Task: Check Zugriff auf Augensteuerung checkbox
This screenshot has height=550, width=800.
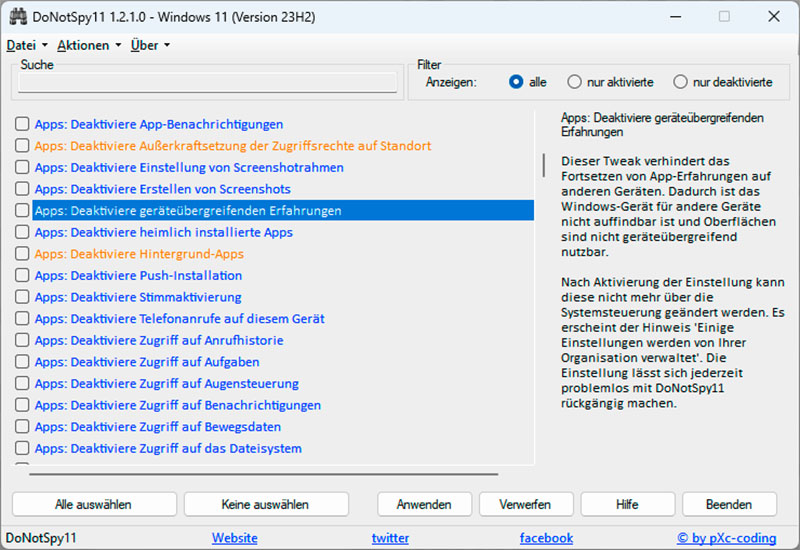Action: pos(22,383)
